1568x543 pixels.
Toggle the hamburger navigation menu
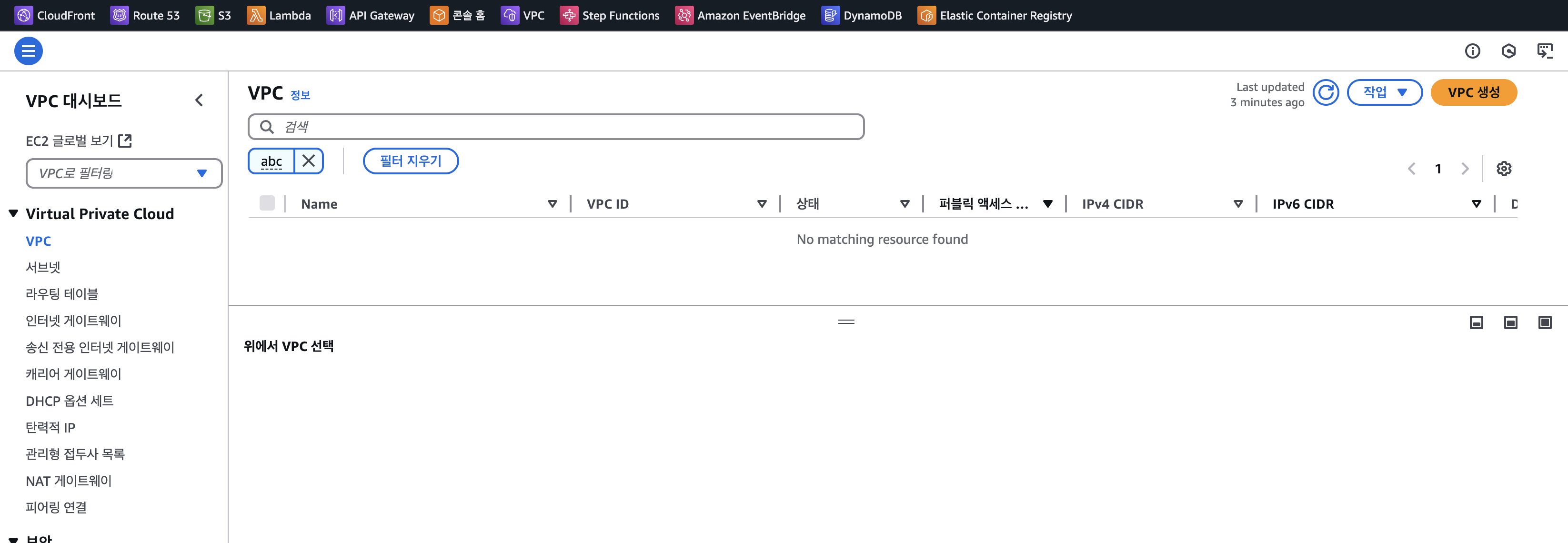click(29, 51)
